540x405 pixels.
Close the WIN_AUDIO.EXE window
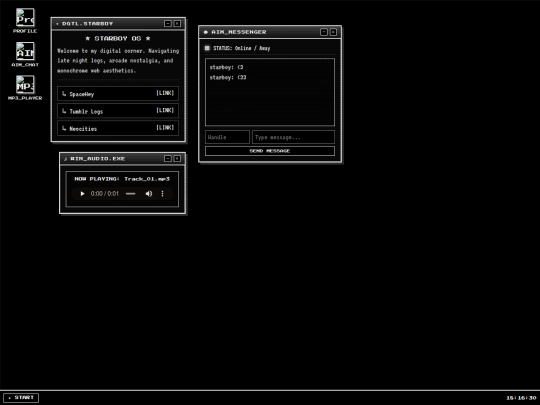click(x=177, y=158)
